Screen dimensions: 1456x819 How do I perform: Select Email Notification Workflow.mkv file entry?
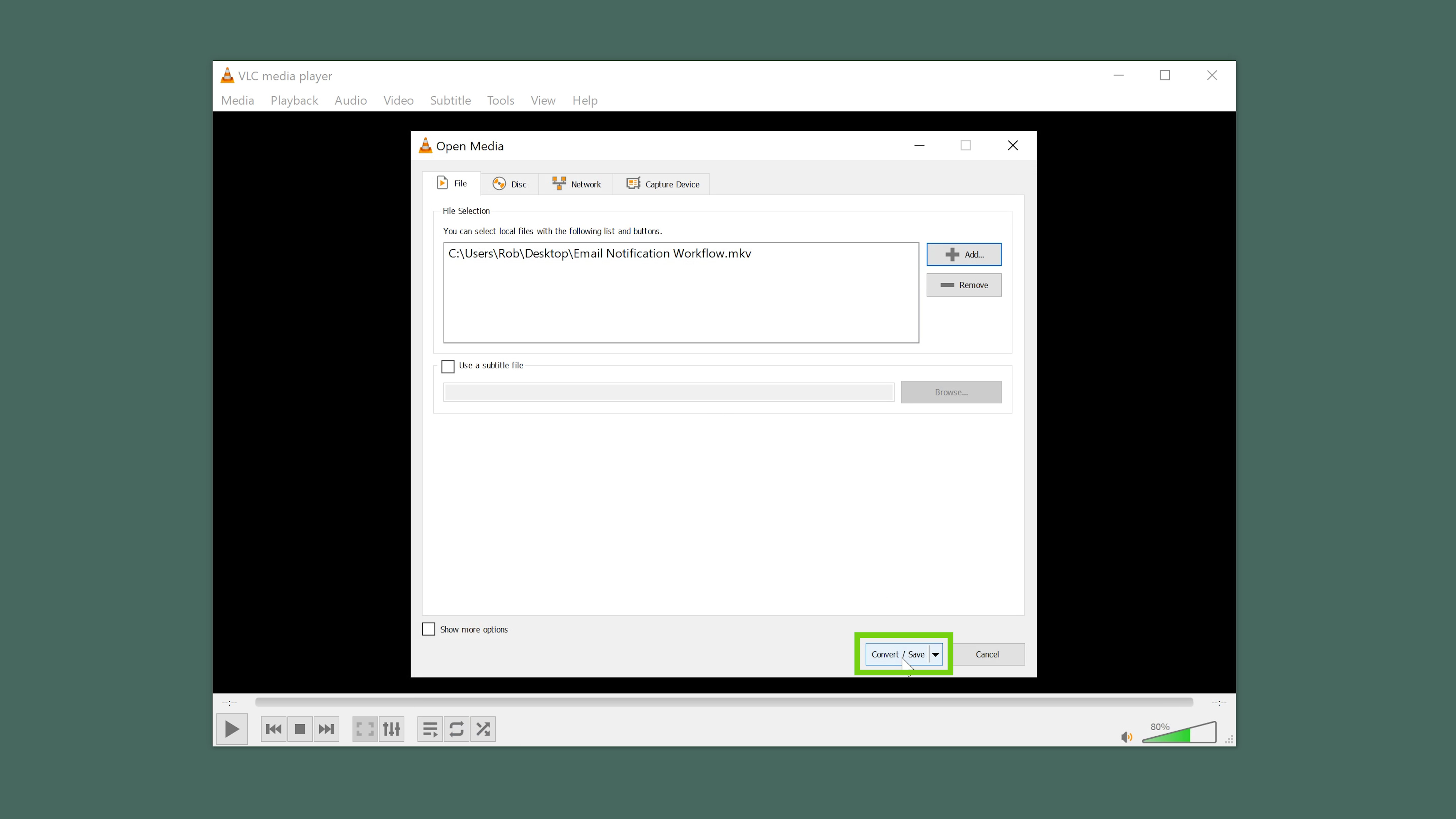coord(600,253)
